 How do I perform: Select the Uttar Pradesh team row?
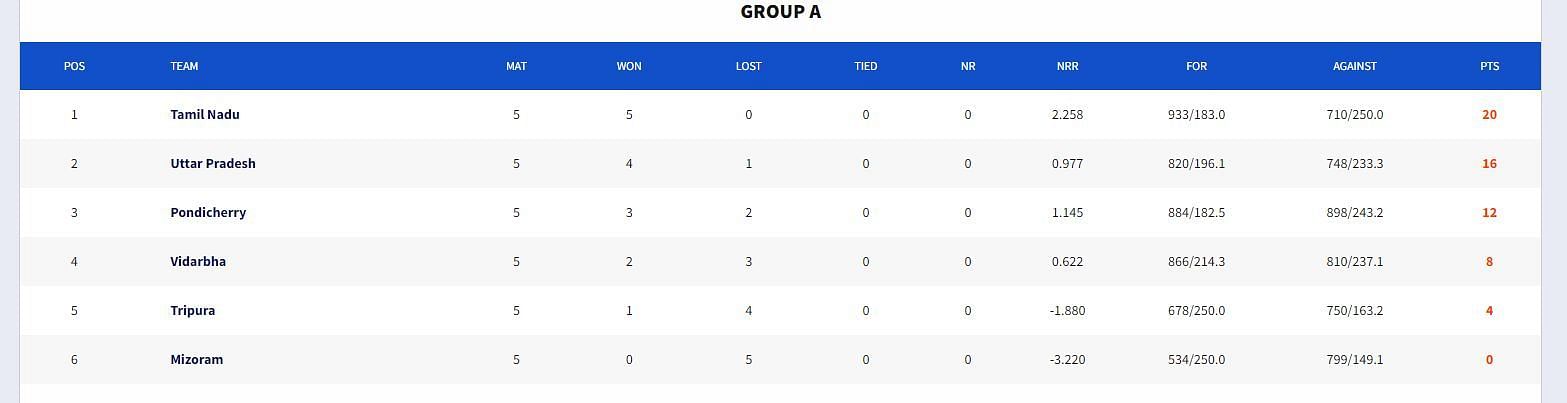780,163
